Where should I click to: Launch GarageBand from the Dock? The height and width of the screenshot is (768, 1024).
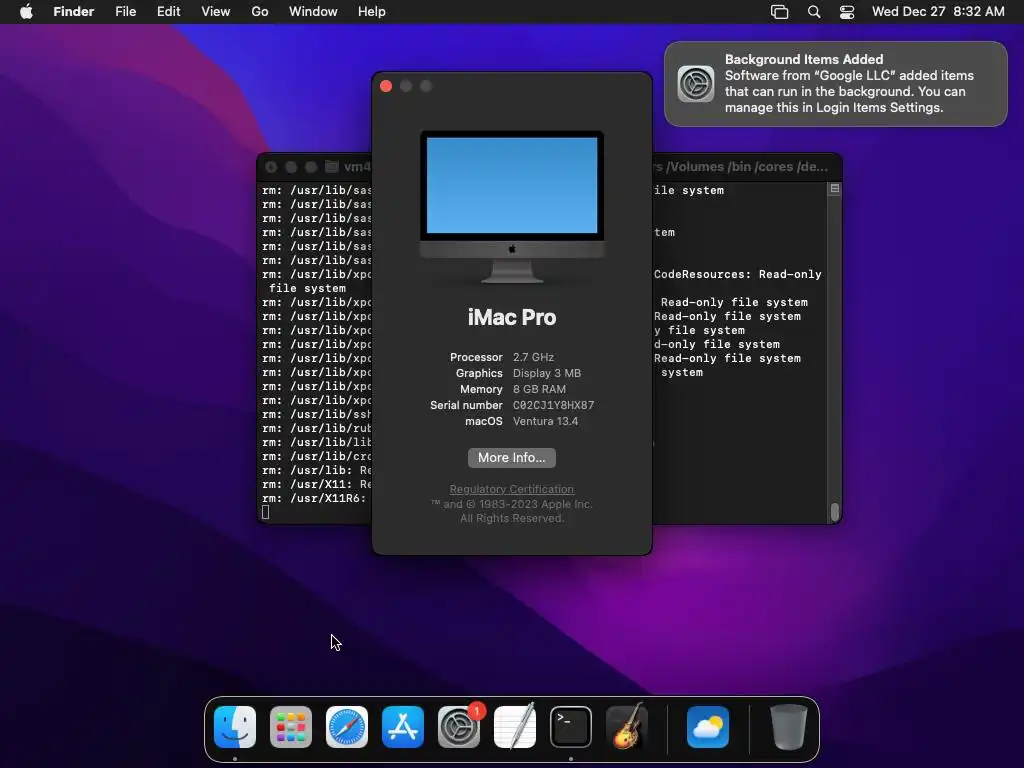(x=627, y=727)
